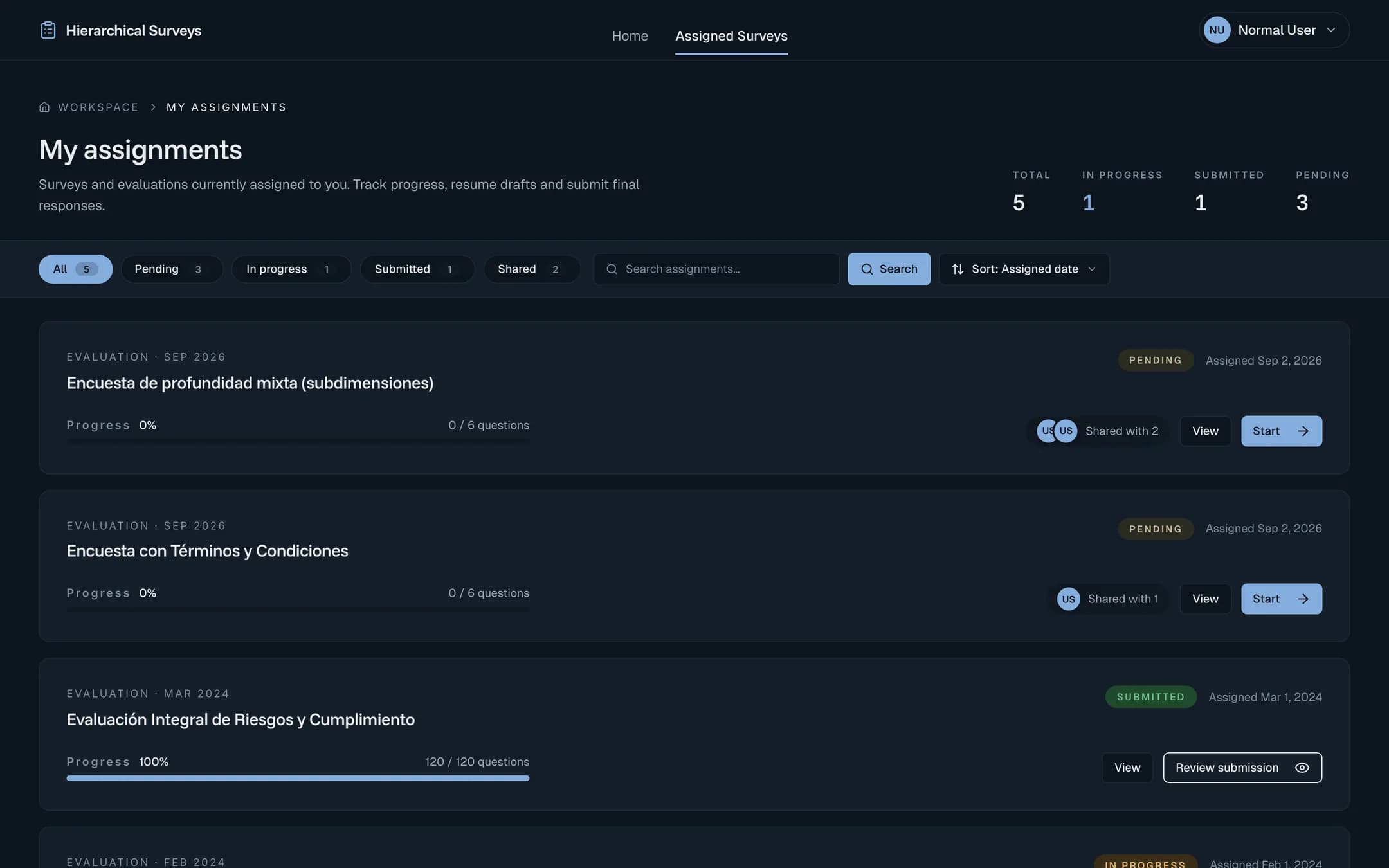Open the Sort: Assigned date dropdown

point(1024,269)
